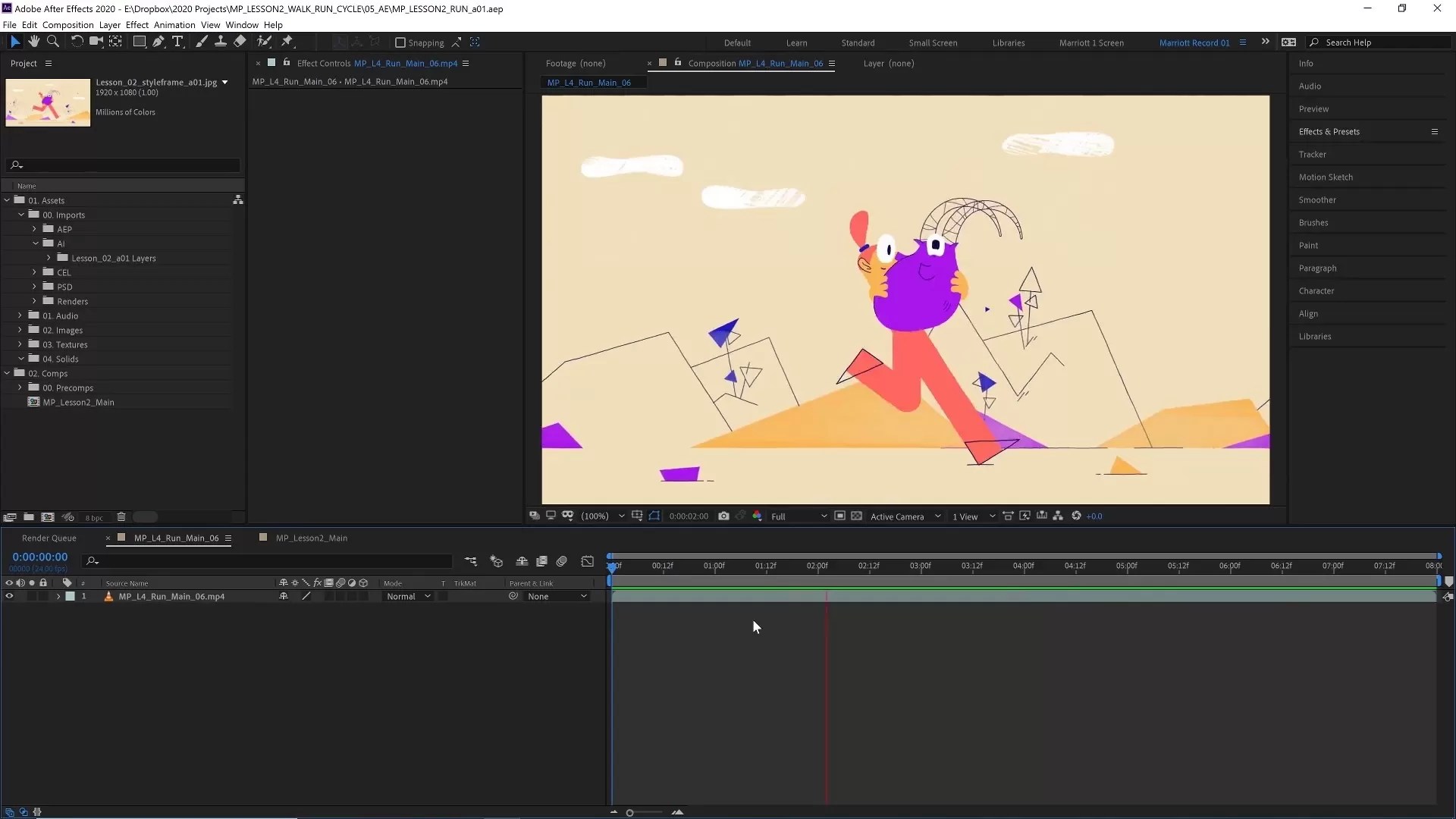Select the Zoom tool
The height and width of the screenshot is (819, 1456).
pos(52,42)
